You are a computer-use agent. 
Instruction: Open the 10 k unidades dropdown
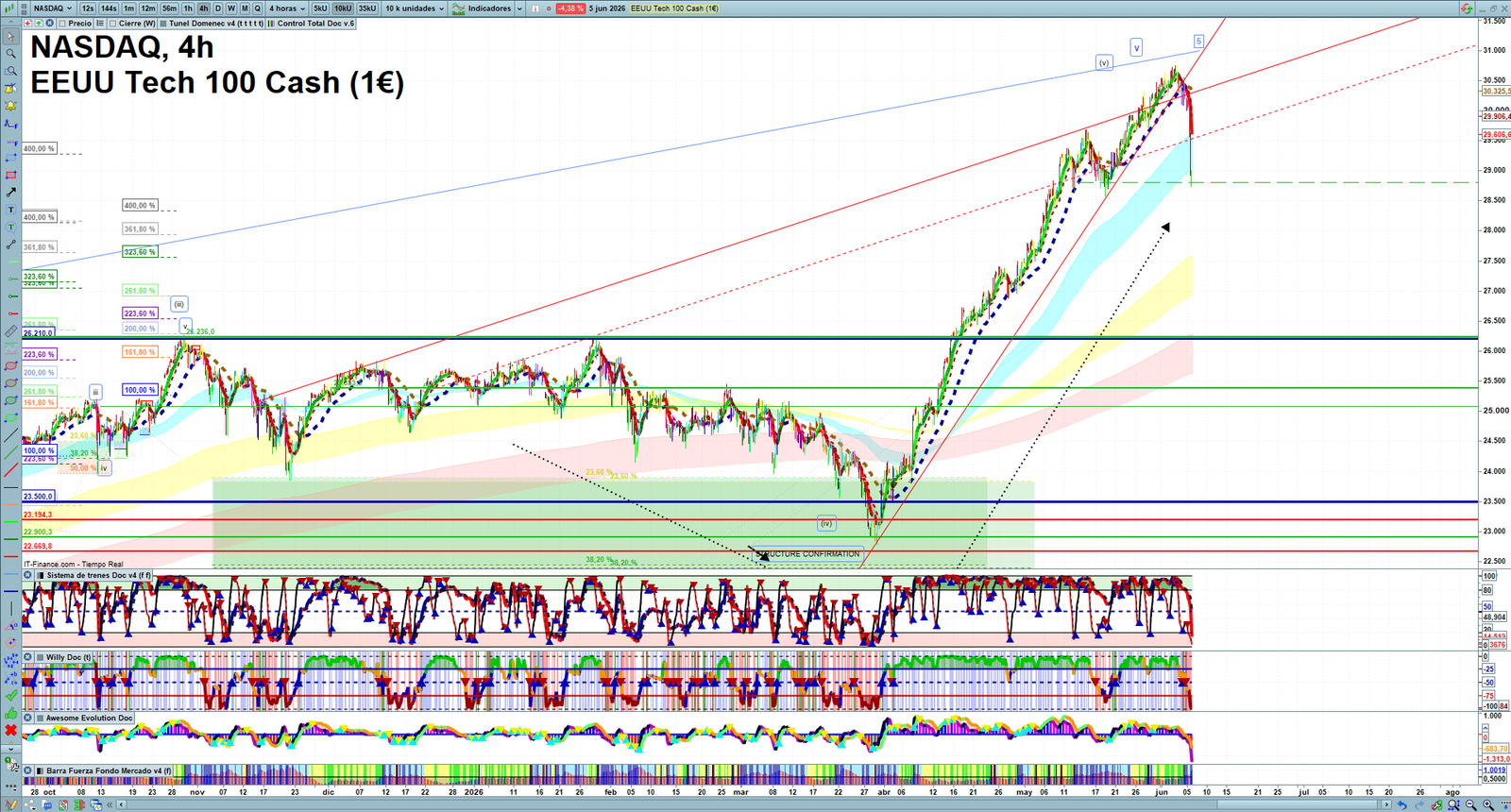point(415,8)
